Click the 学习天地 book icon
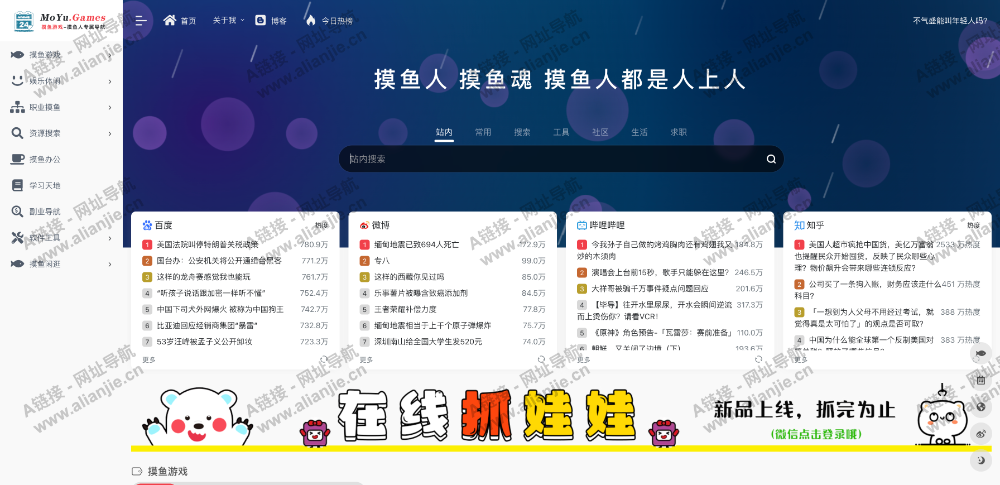Viewport: 1000px width, 485px height. pyautogui.click(x=18, y=185)
